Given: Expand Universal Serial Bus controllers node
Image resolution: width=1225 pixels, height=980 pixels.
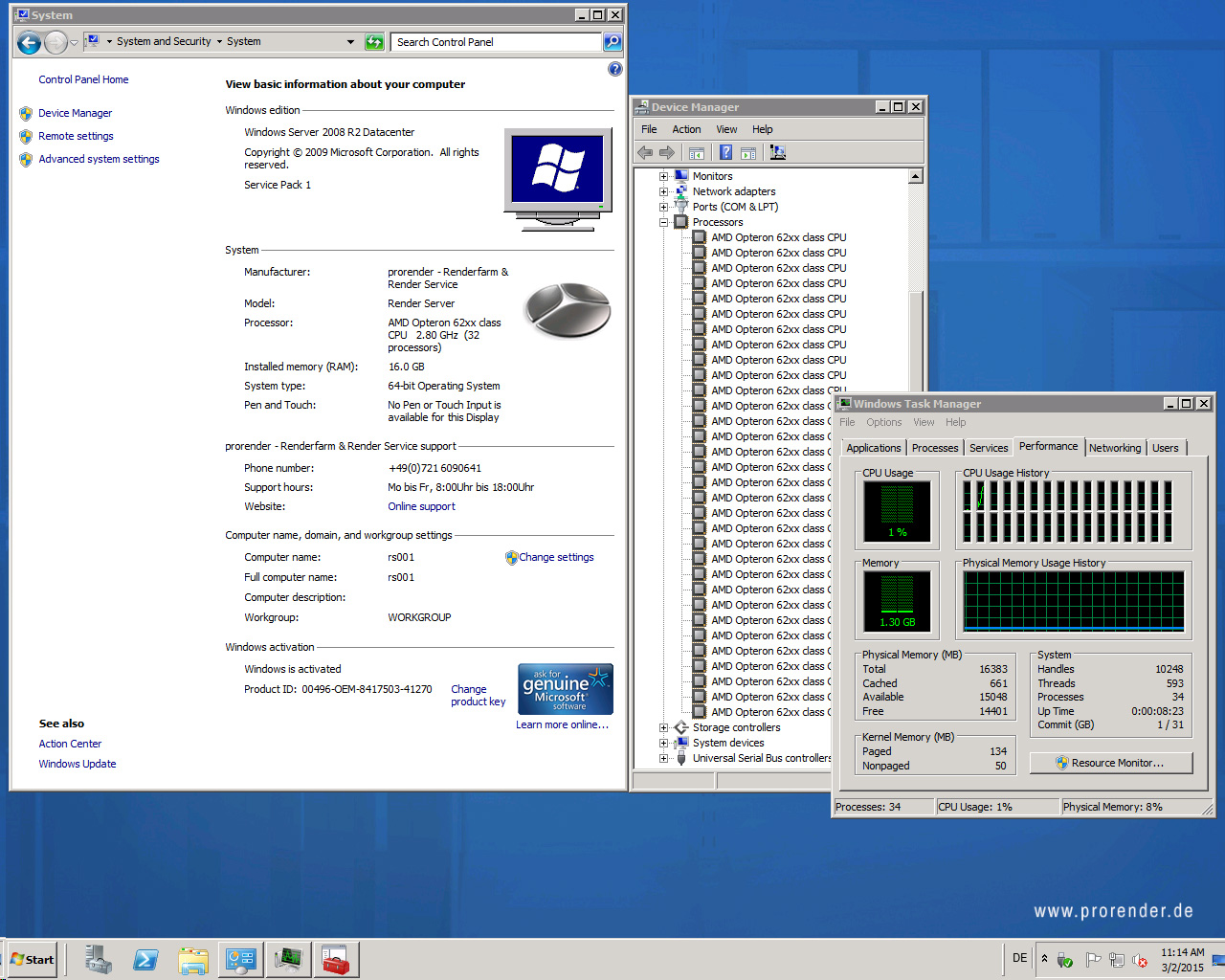Looking at the screenshot, I should (663, 758).
